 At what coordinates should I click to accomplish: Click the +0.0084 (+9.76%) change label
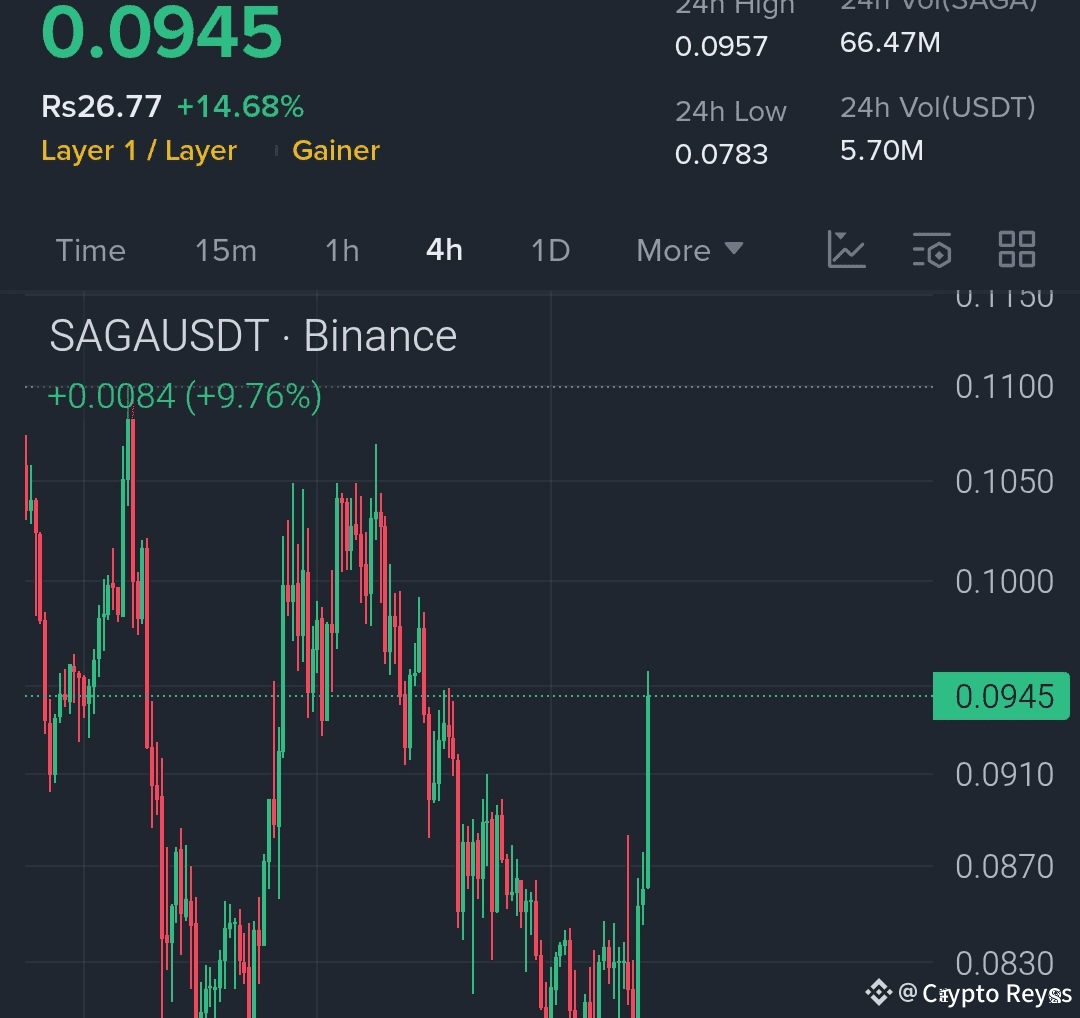coord(184,396)
